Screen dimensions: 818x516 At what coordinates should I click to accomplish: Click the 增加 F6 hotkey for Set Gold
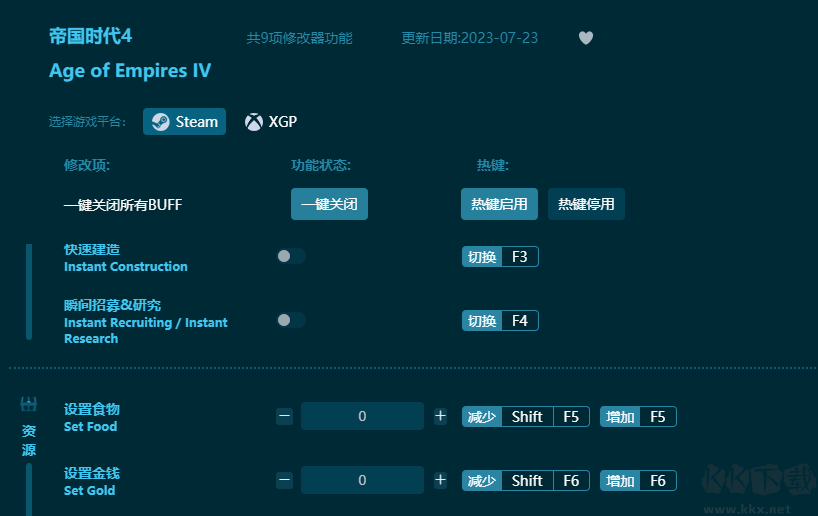click(638, 481)
